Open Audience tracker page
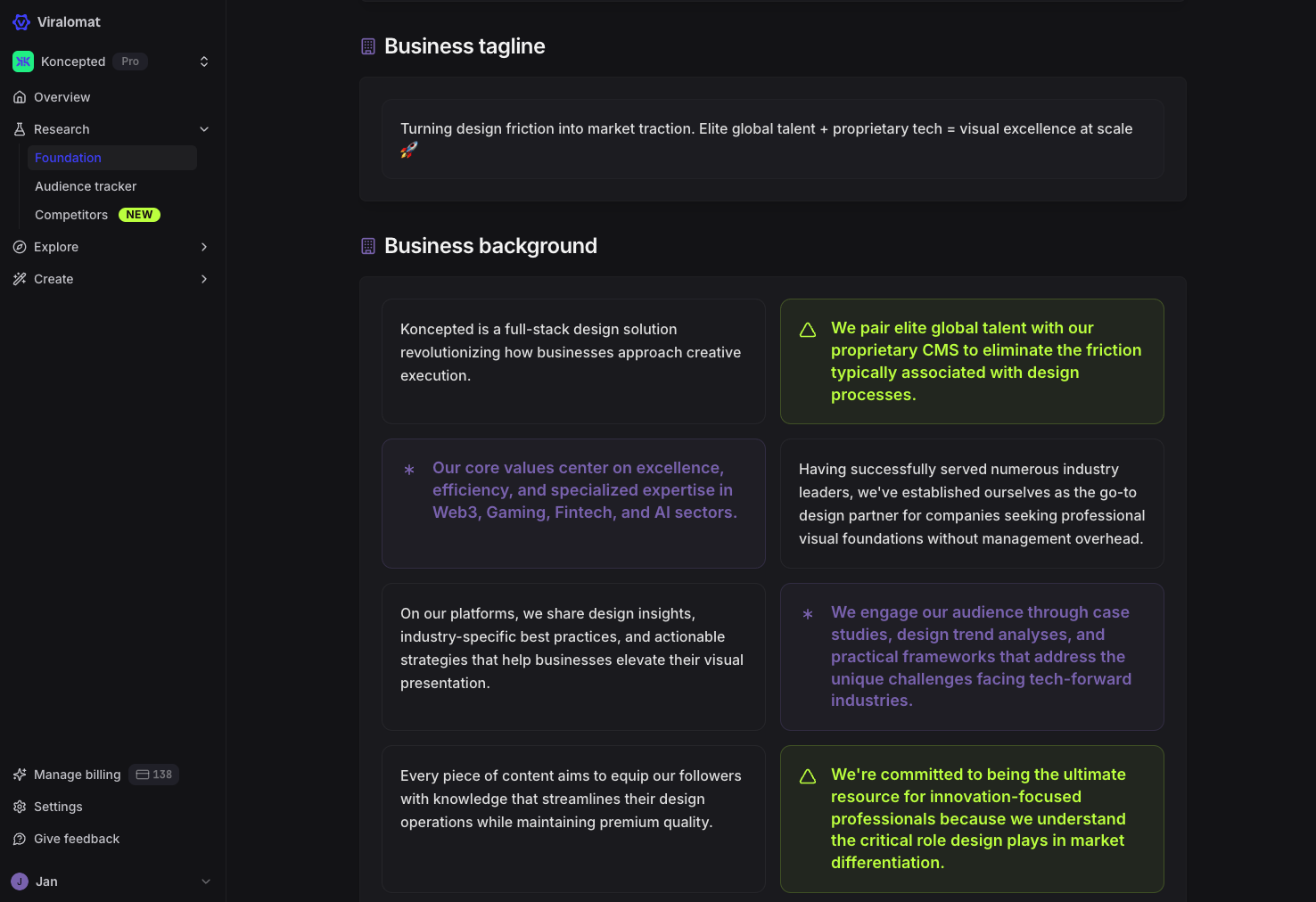Viewport: 1316px width, 902px height. click(86, 186)
